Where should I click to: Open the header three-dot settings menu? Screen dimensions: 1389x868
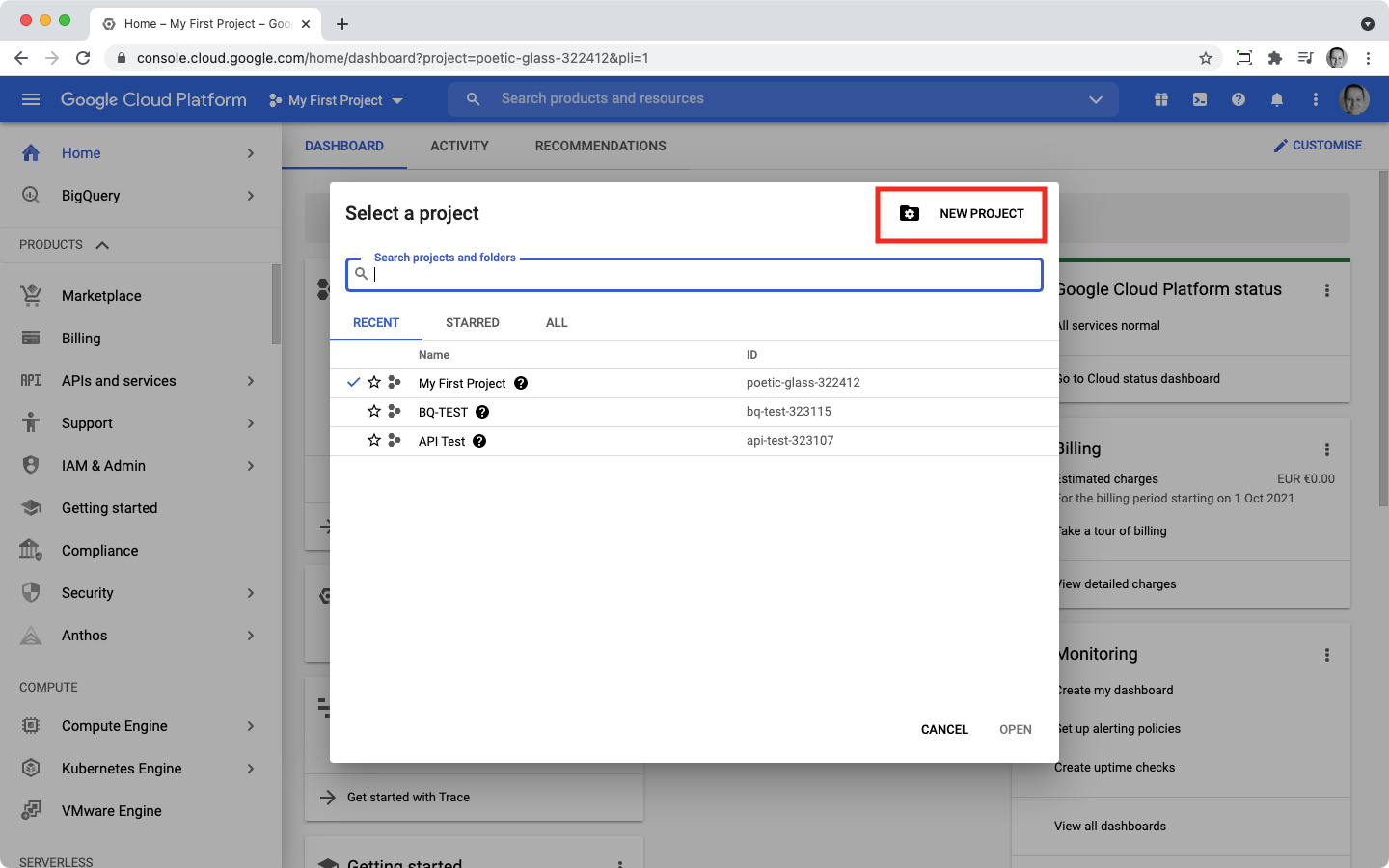coord(1316,99)
